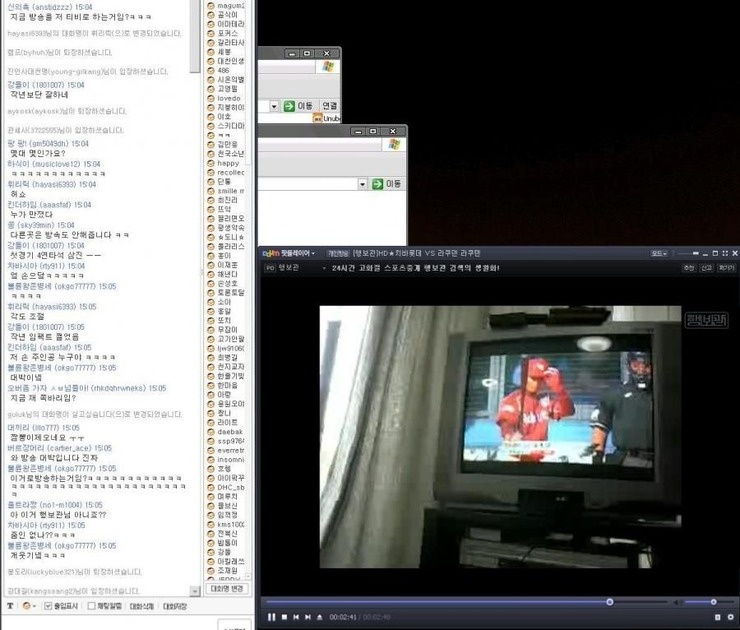Click chat sender '홀트라짱 (no1-m1004) 15:05'
Viewport: 740px width, 630px height.
(55, 504)
